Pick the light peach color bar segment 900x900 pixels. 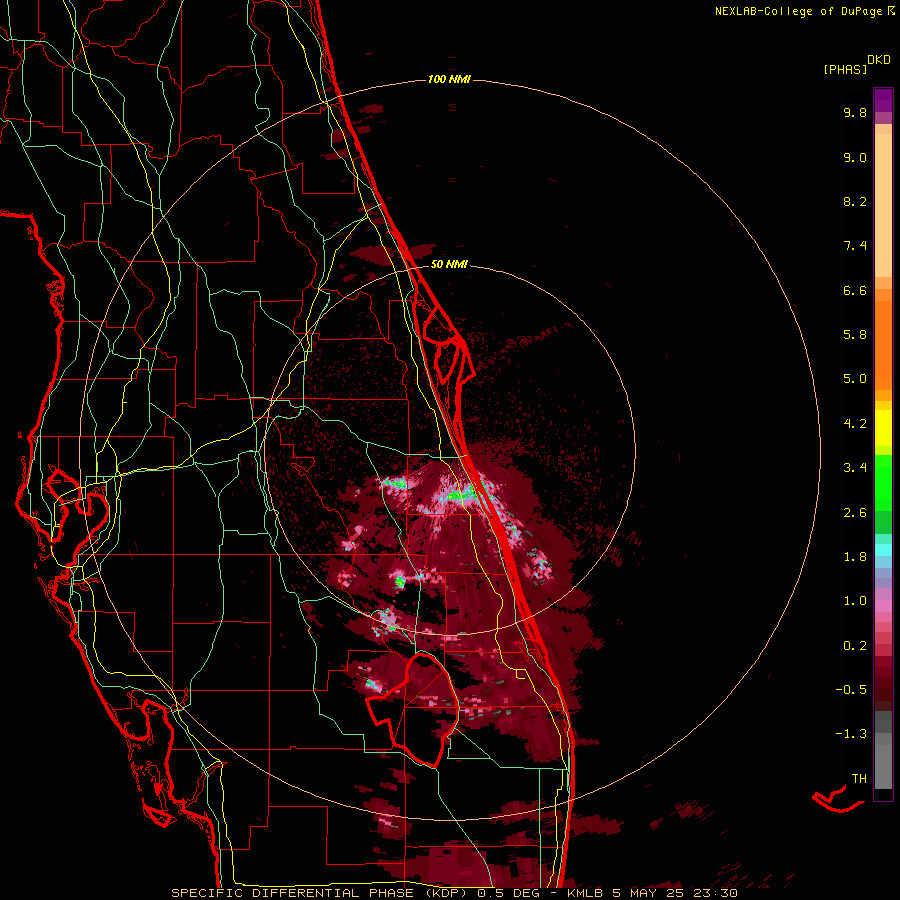[x=883, y=205]
